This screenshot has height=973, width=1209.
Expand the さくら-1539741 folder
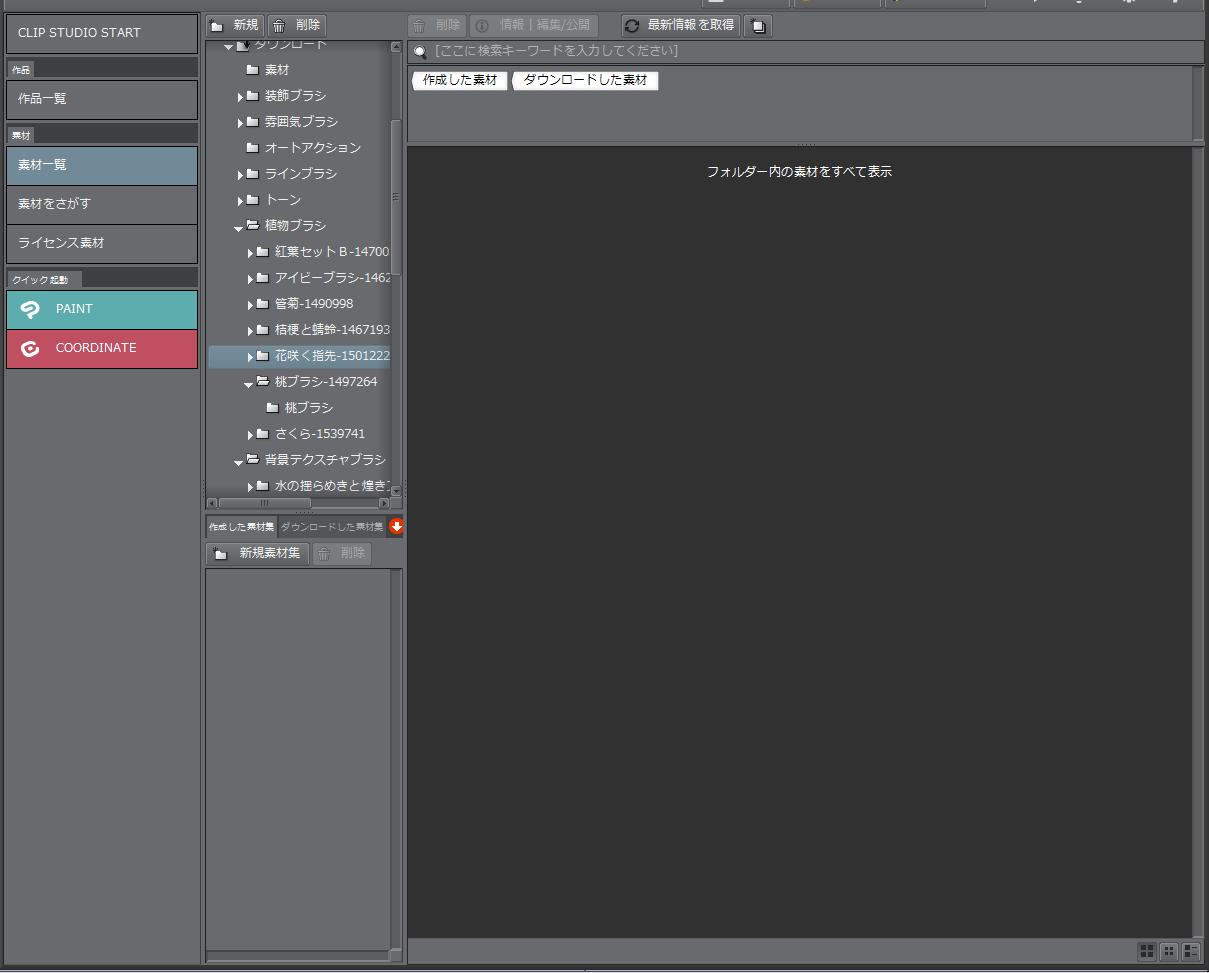[251, 435]
